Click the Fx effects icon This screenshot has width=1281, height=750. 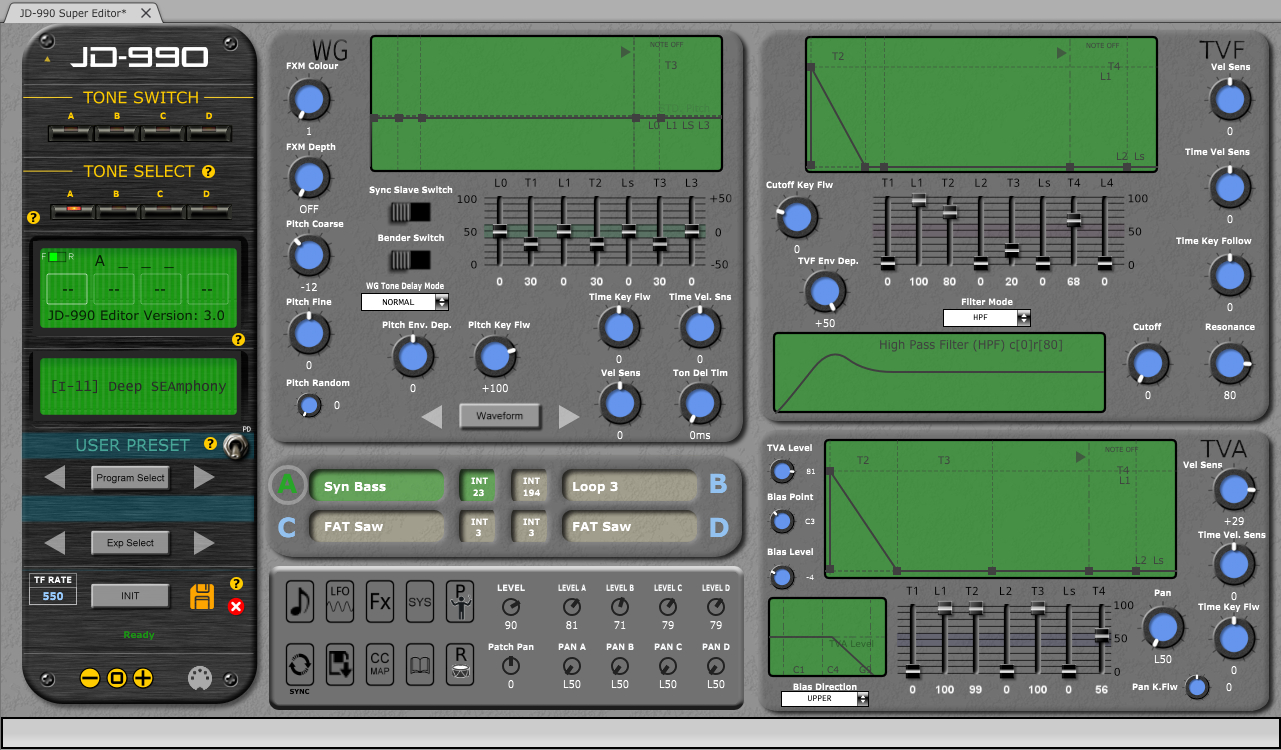tap(380, 601)
